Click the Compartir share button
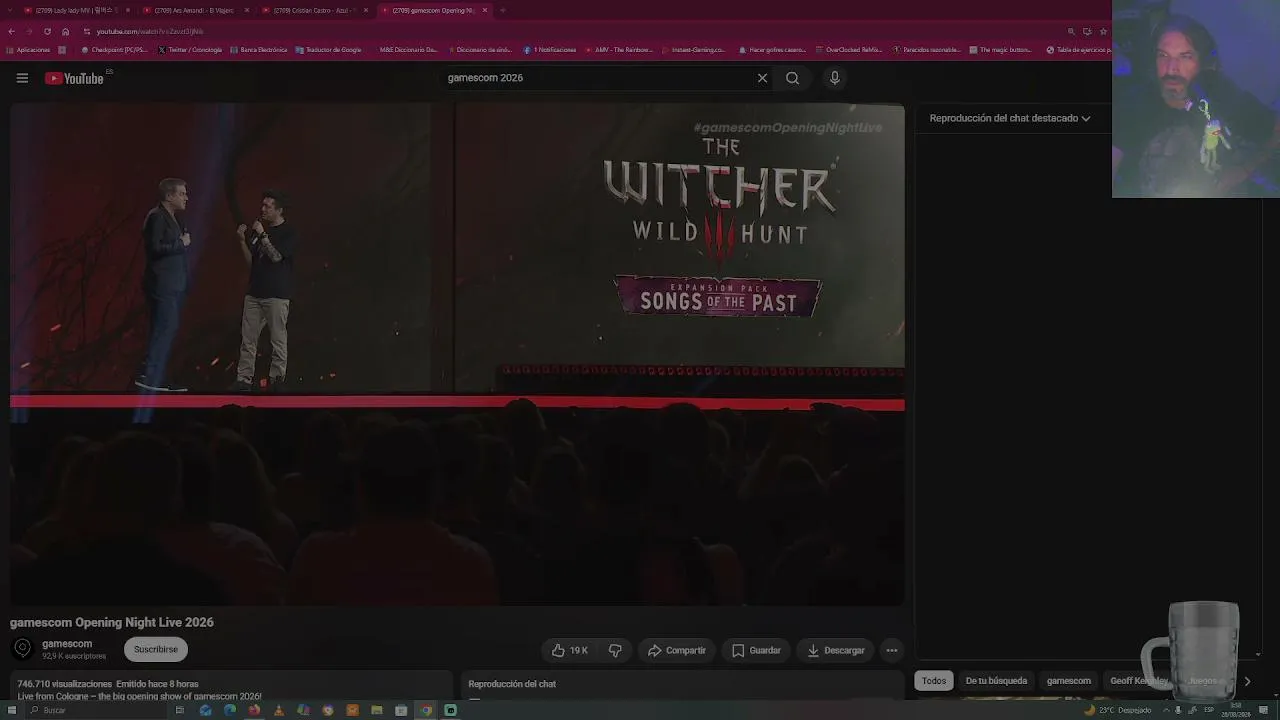Screen dimensions: 1280x720 click(676, 650)
